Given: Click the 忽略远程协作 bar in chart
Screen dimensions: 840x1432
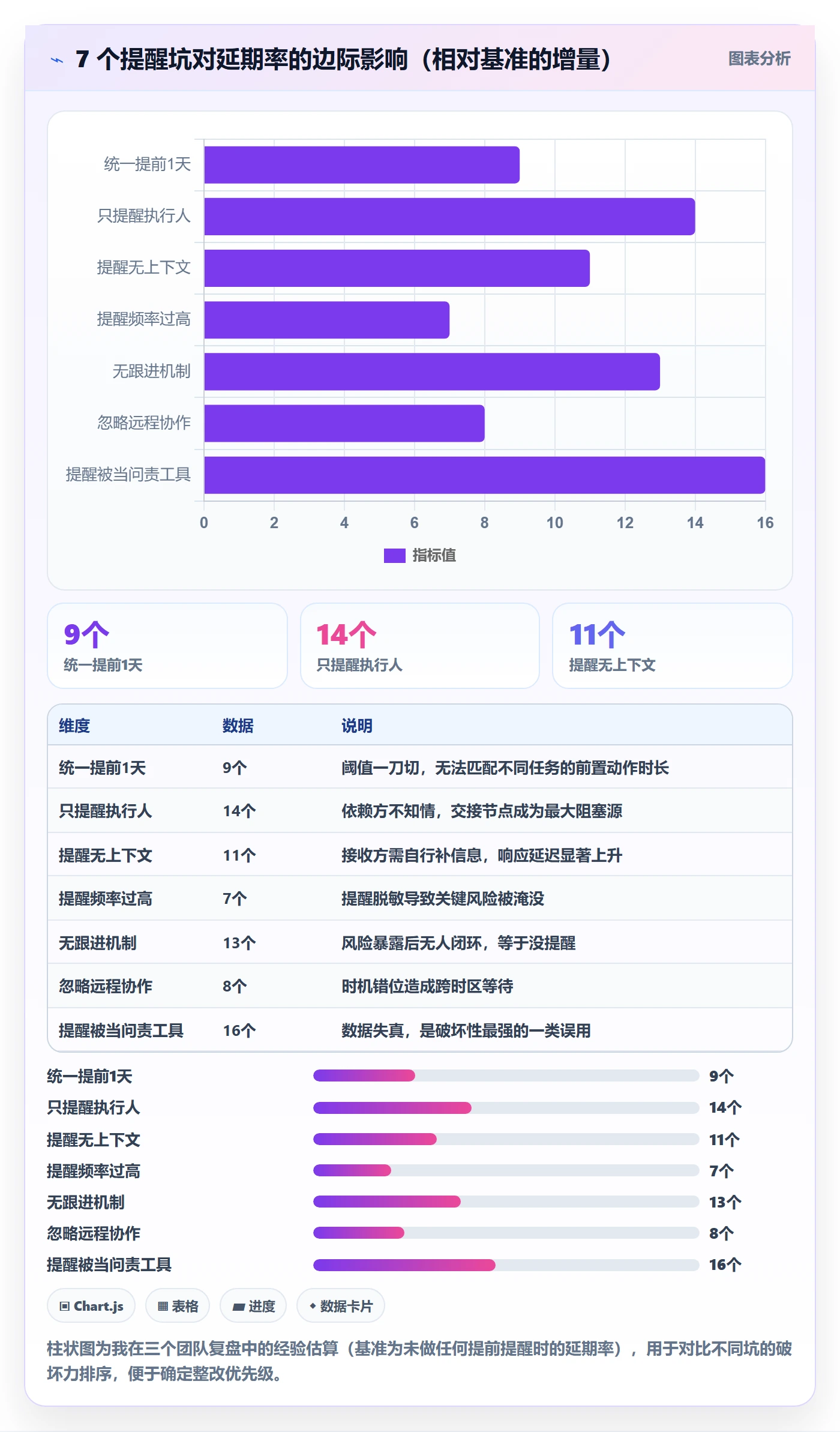Looking at the screenshot, I should [x=344, y=423].
